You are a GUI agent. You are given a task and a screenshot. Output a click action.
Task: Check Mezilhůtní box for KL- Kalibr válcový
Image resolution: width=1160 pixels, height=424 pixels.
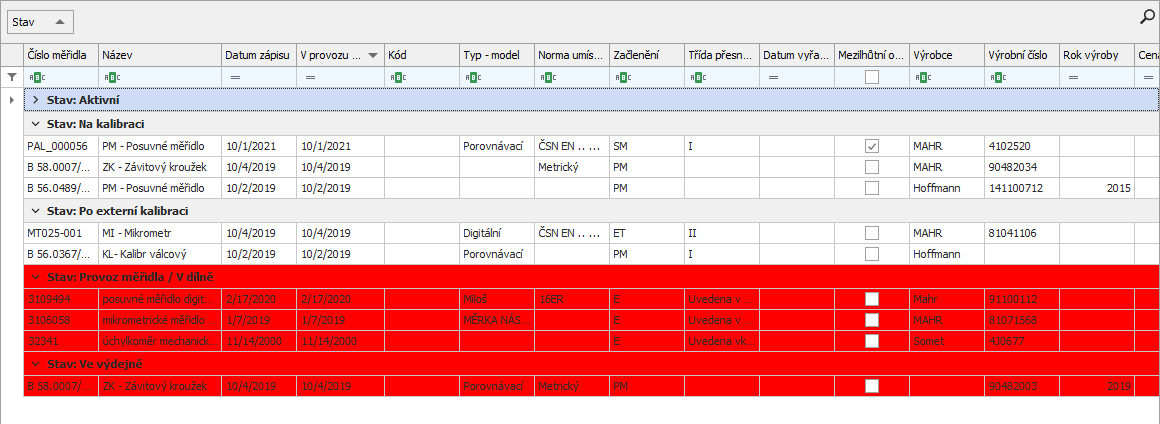pos(872,254)
